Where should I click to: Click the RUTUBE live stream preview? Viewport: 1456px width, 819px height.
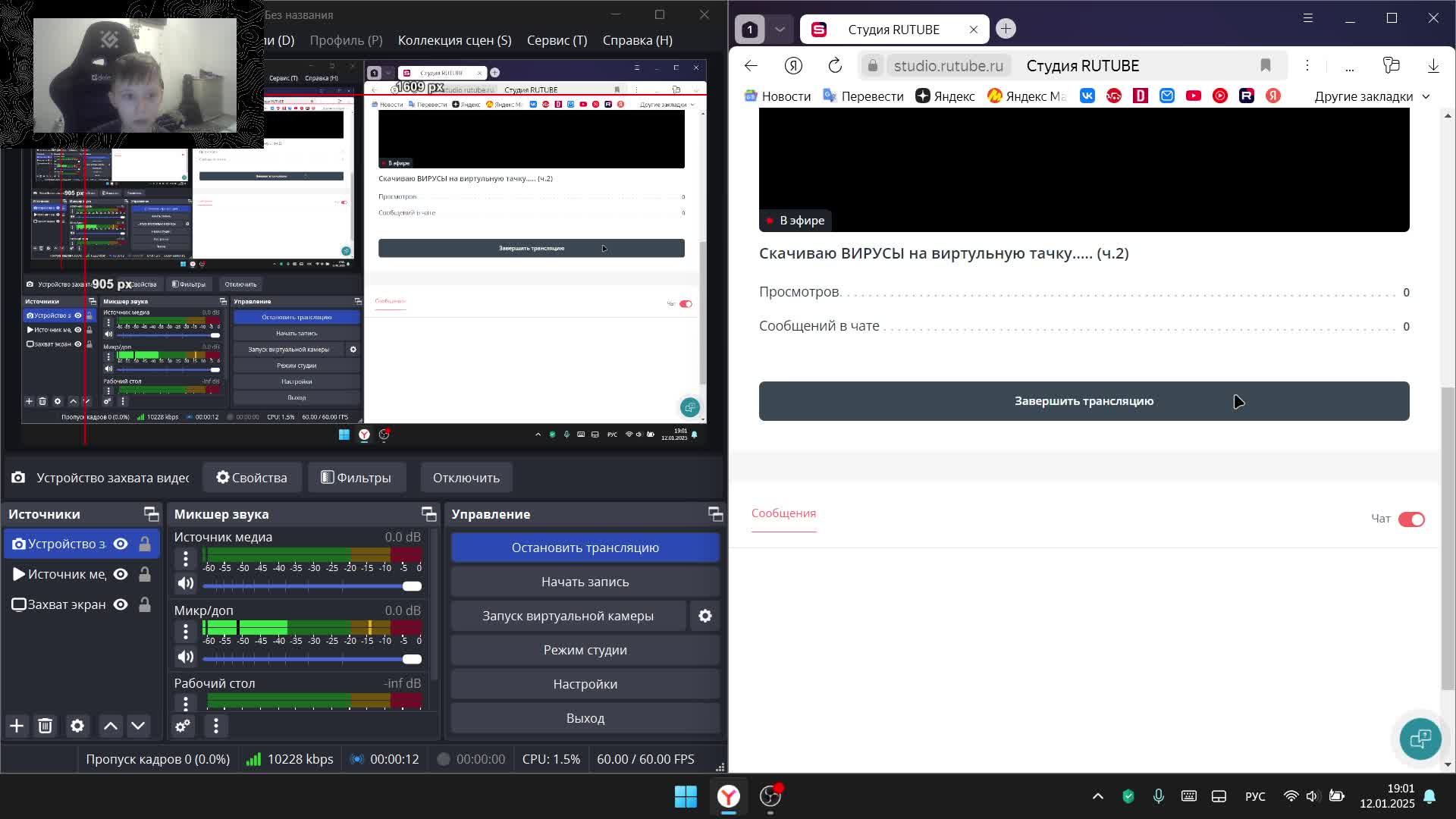[x=1084, y=169]
